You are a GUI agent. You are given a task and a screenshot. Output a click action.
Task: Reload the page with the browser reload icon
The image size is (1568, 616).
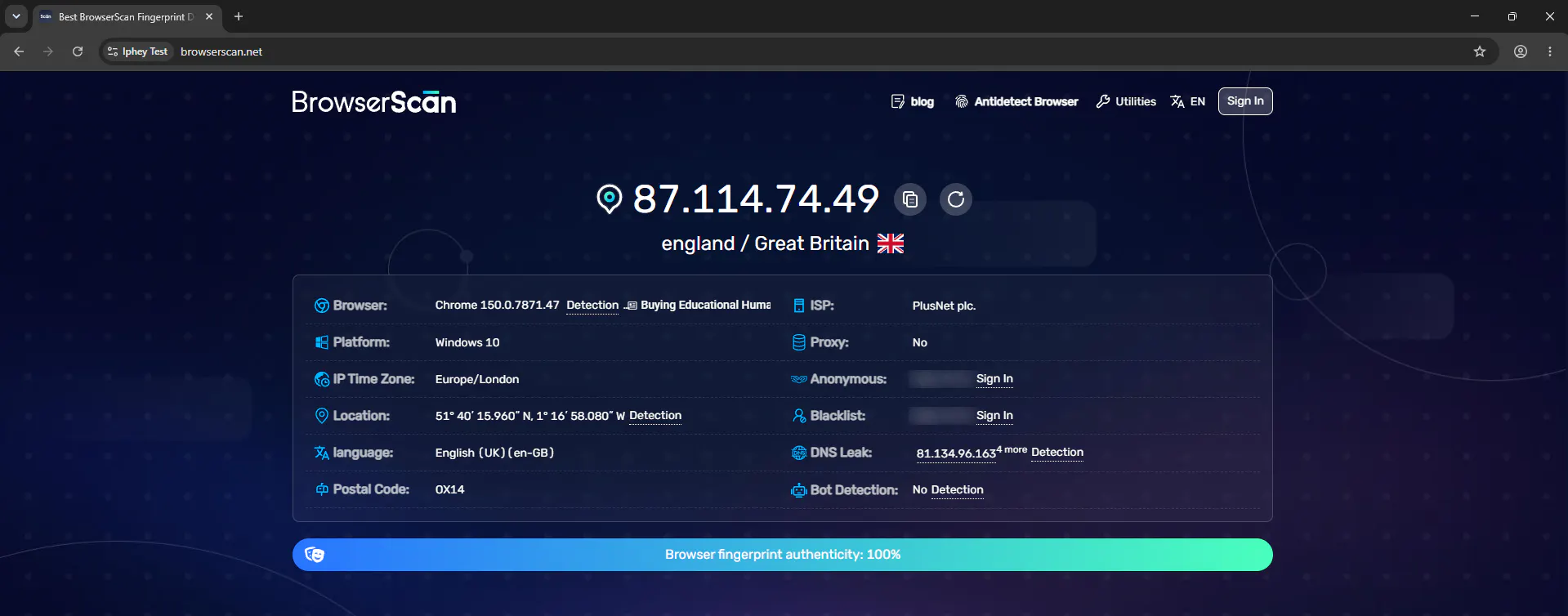78,51
